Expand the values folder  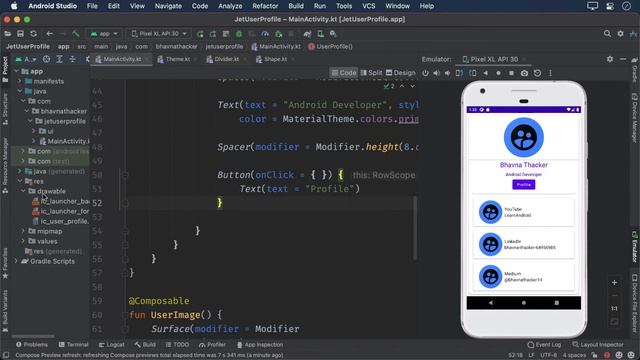[x=23, y=241]
